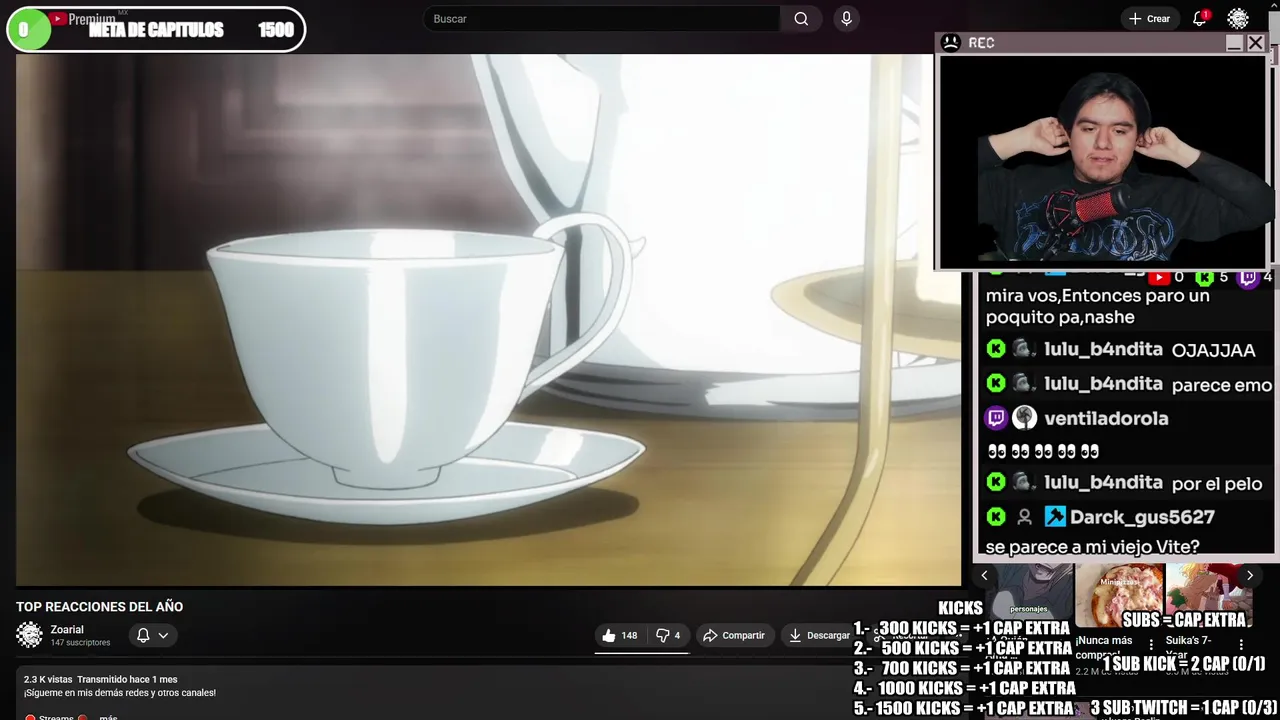The height and width of the screenshot is (720, 1280).
Task: Open the Zoarial channel avatar
Action: pyautogui.click(x=29, y=635)
